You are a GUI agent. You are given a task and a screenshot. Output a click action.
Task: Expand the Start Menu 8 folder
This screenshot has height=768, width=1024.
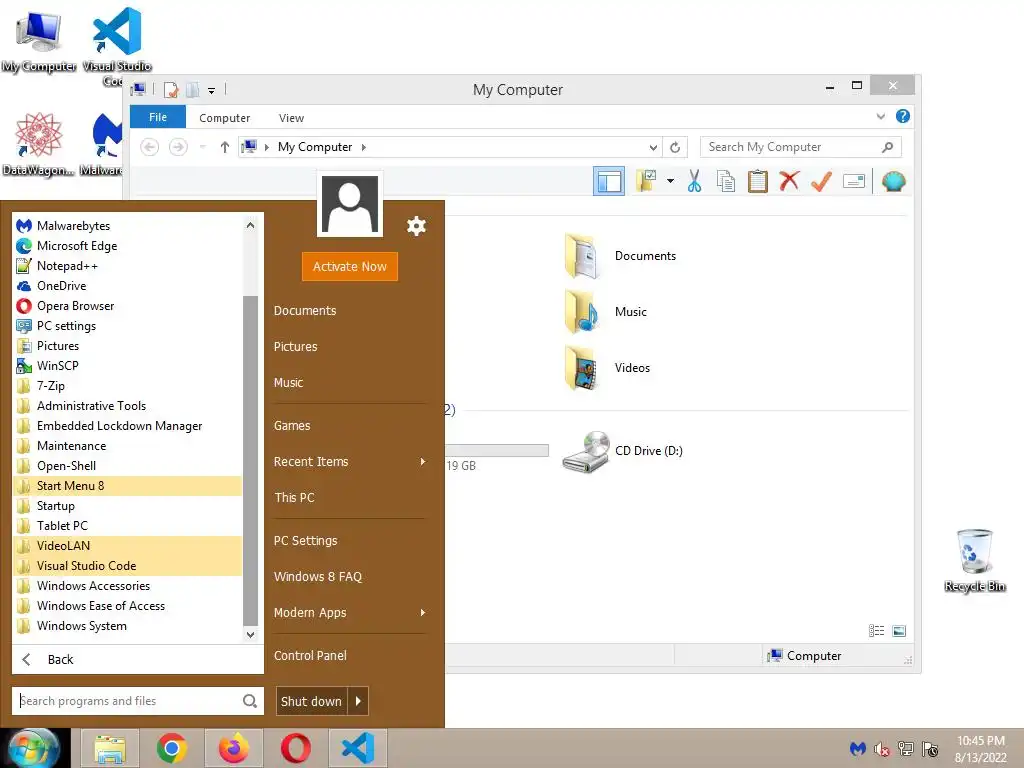pyautogui.click(x=127, y=486)
